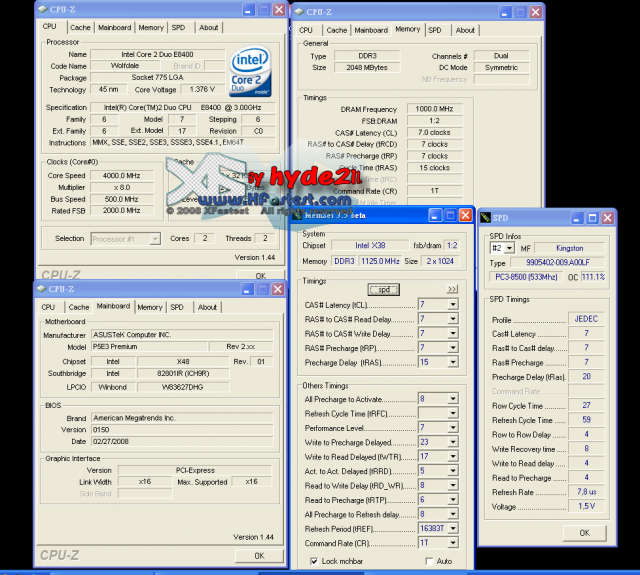
Task: Open About tab in CPU-Z Mainboard window
Action: click(207, 307)
